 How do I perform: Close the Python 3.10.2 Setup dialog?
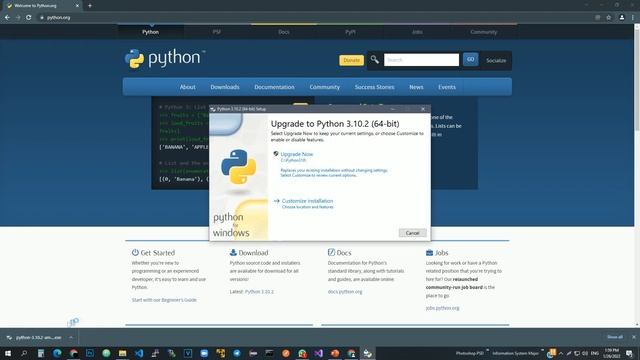tap(423, 109)
